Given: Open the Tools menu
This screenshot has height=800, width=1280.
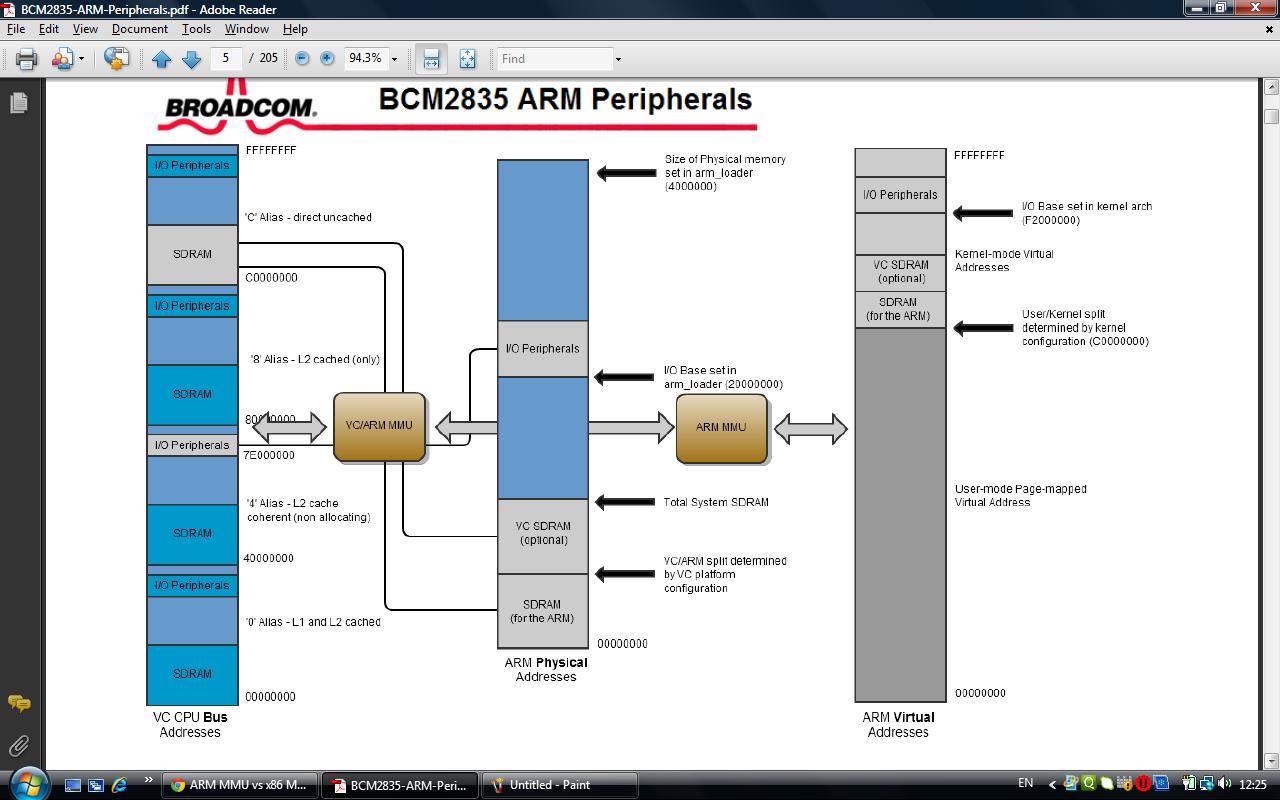Looking at the screenshot, I should pyautogui.click(x=196, y=29).
